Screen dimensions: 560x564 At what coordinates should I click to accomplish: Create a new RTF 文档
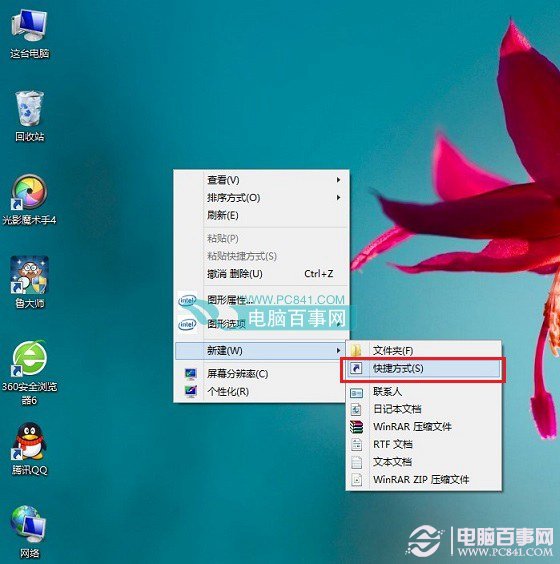click(x=424, y=445)
